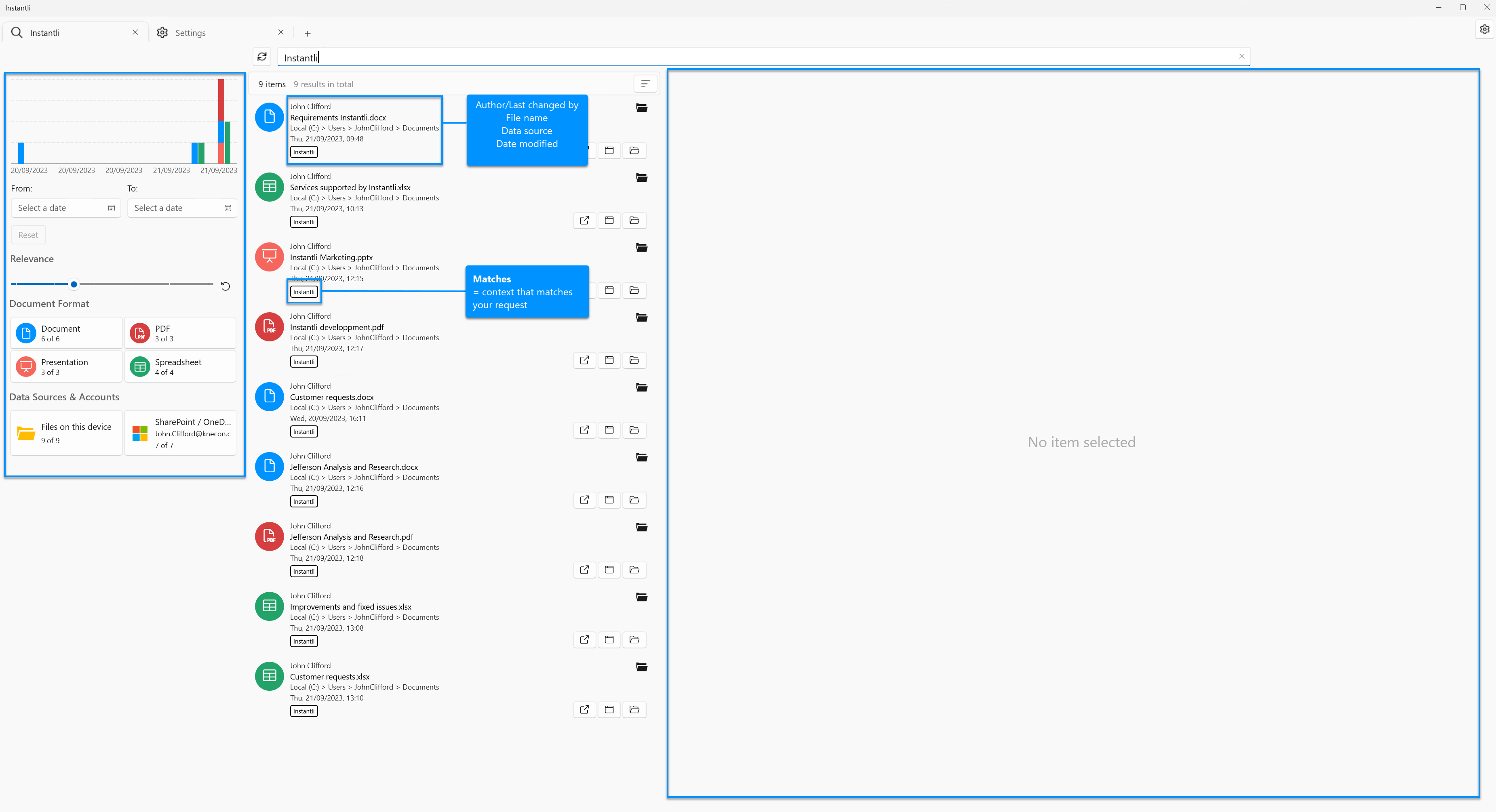
Task: Toggle the SharePoint / OneDrive source
Action: pyautogui.click(x=180, y=433)
